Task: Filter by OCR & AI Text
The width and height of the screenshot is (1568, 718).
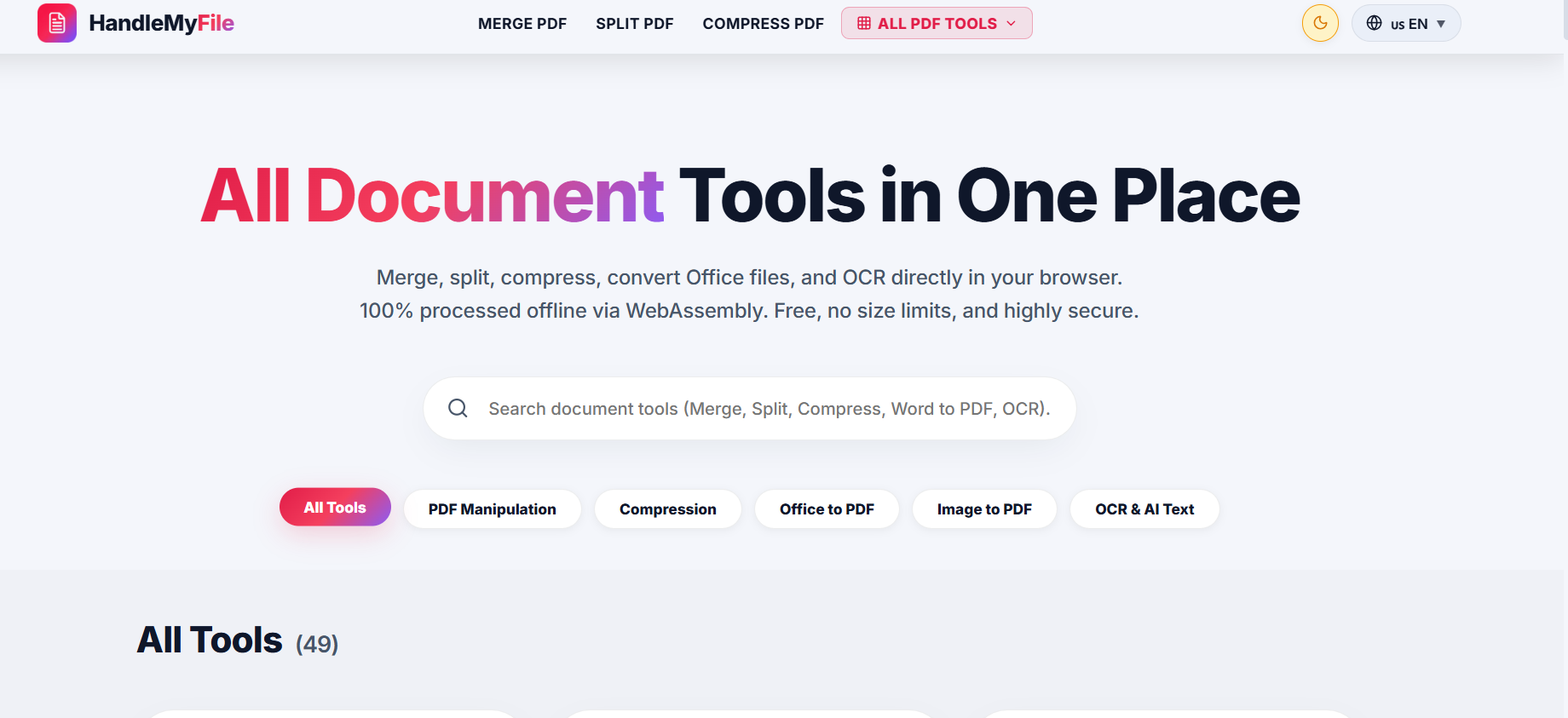Action: 1144,509
